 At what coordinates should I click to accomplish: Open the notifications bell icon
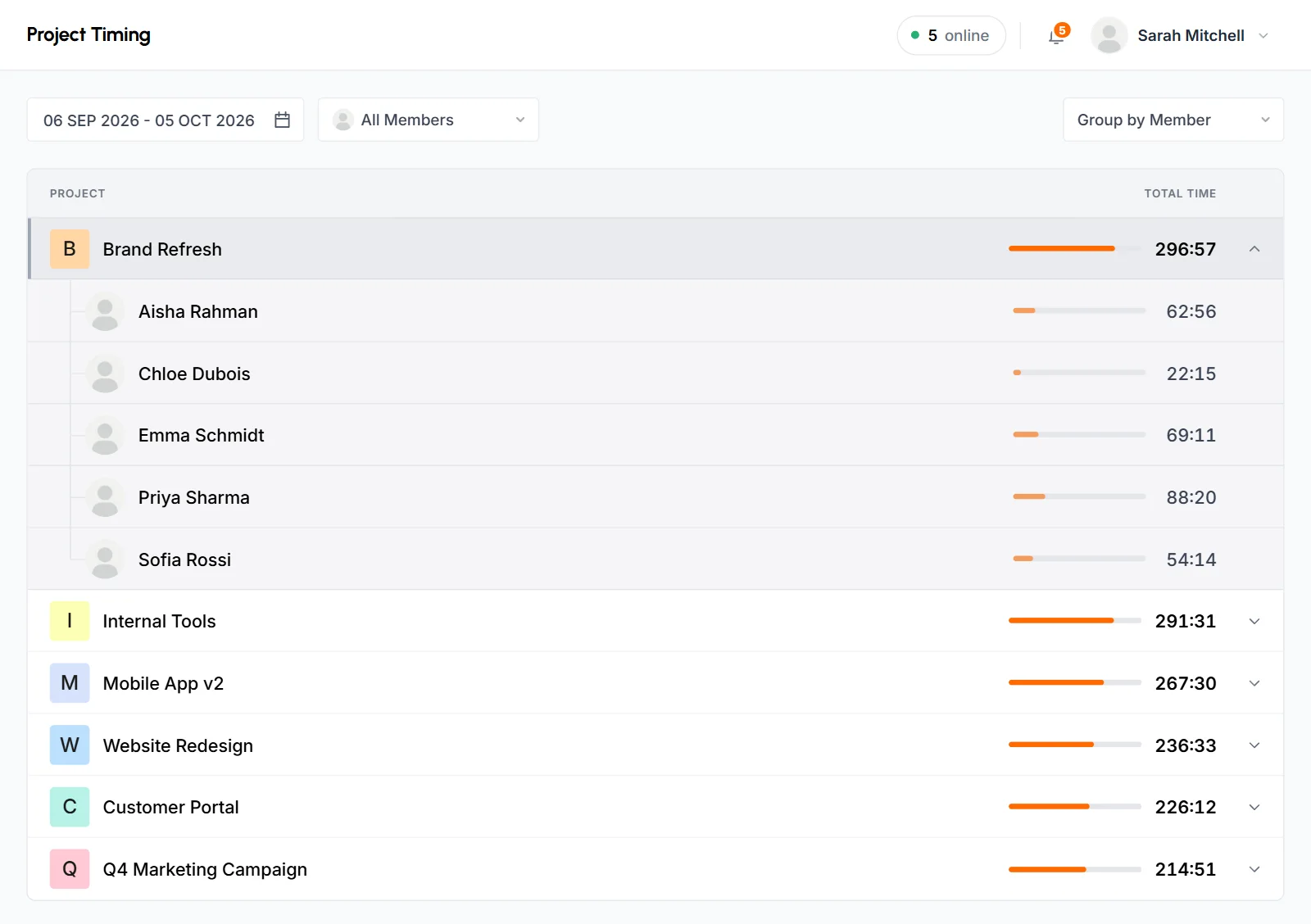[1057, 36]
